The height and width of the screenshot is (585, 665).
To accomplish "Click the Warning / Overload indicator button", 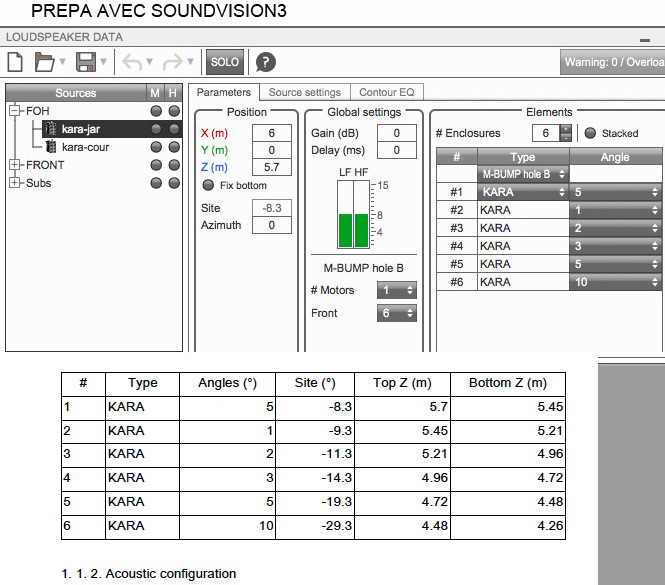I will click(612, 62).
